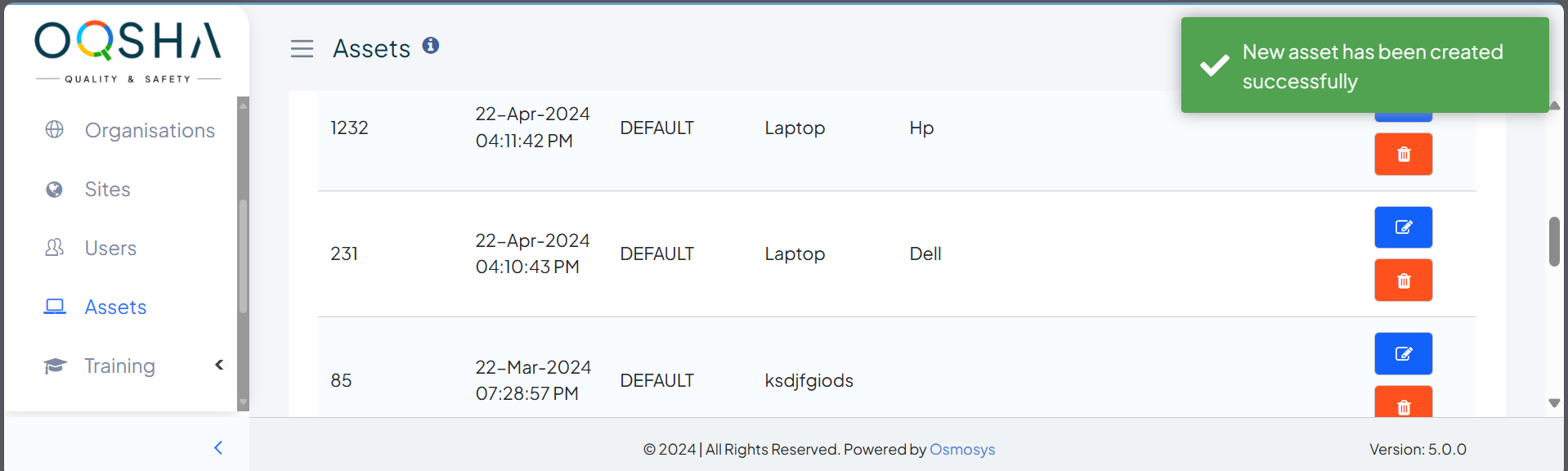Click the hamburger menu icon
The width and height of the screenshot is (1568, 471).
[302, 49]
